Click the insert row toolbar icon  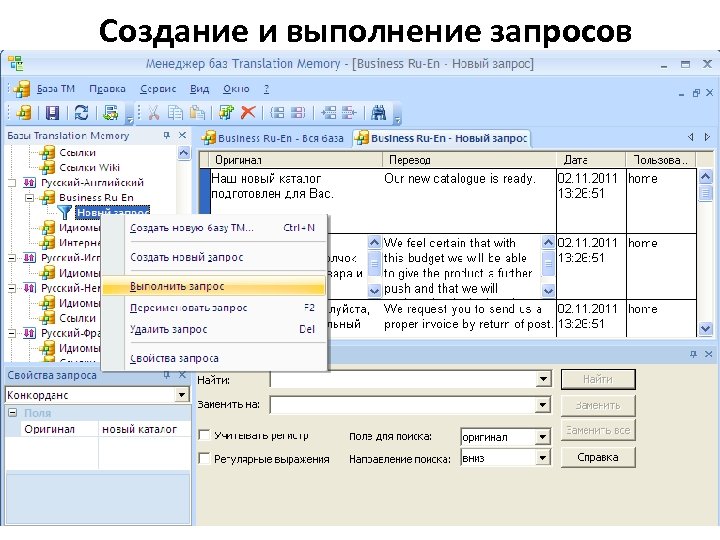pos(328,112)
